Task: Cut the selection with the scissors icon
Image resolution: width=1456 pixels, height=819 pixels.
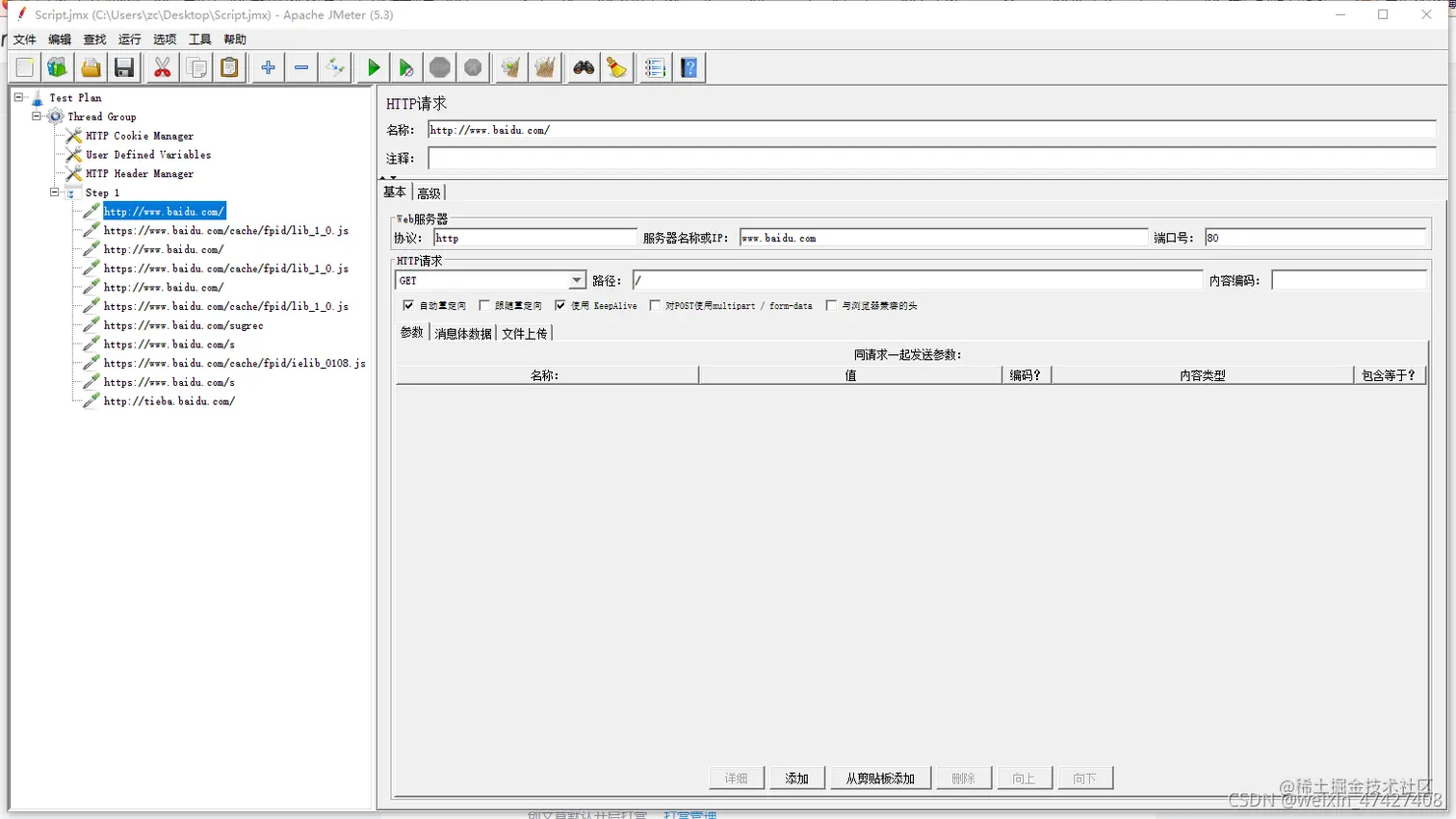Action: pos(163,67)
